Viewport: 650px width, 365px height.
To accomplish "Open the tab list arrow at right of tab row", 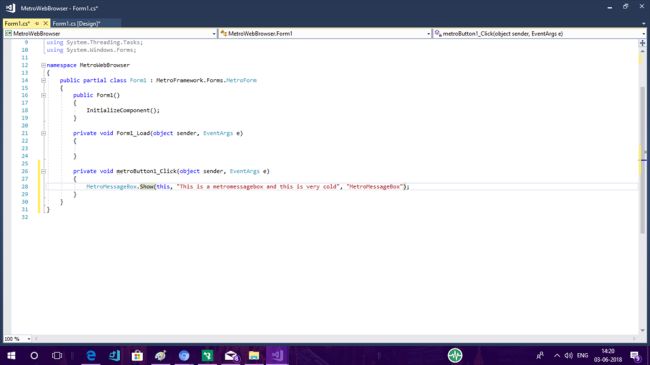I will tap(643, 24).
